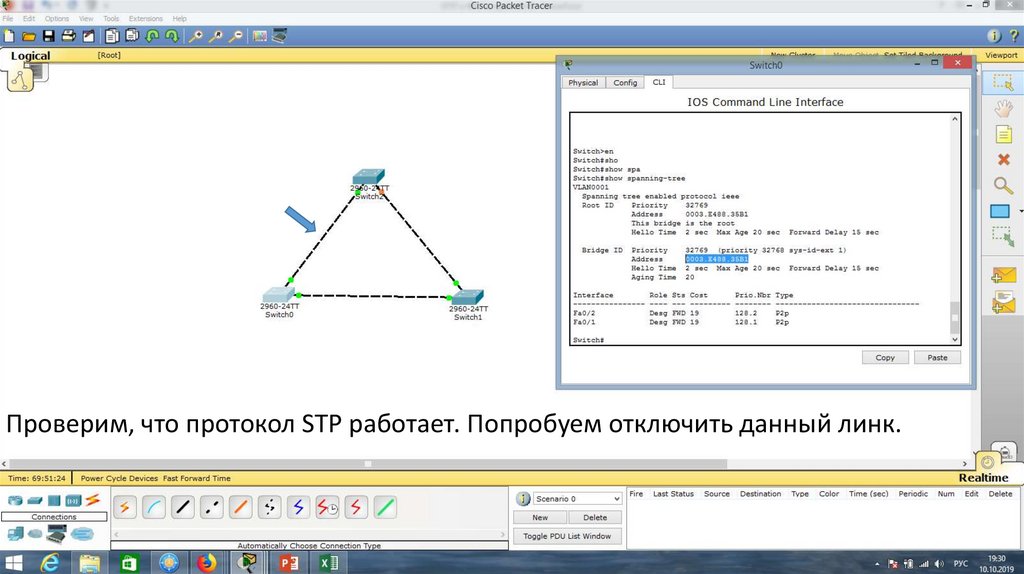Screen dimensions: 1024x574
Task: Click Fast Forward Time
Action: [x=197, y=479]
